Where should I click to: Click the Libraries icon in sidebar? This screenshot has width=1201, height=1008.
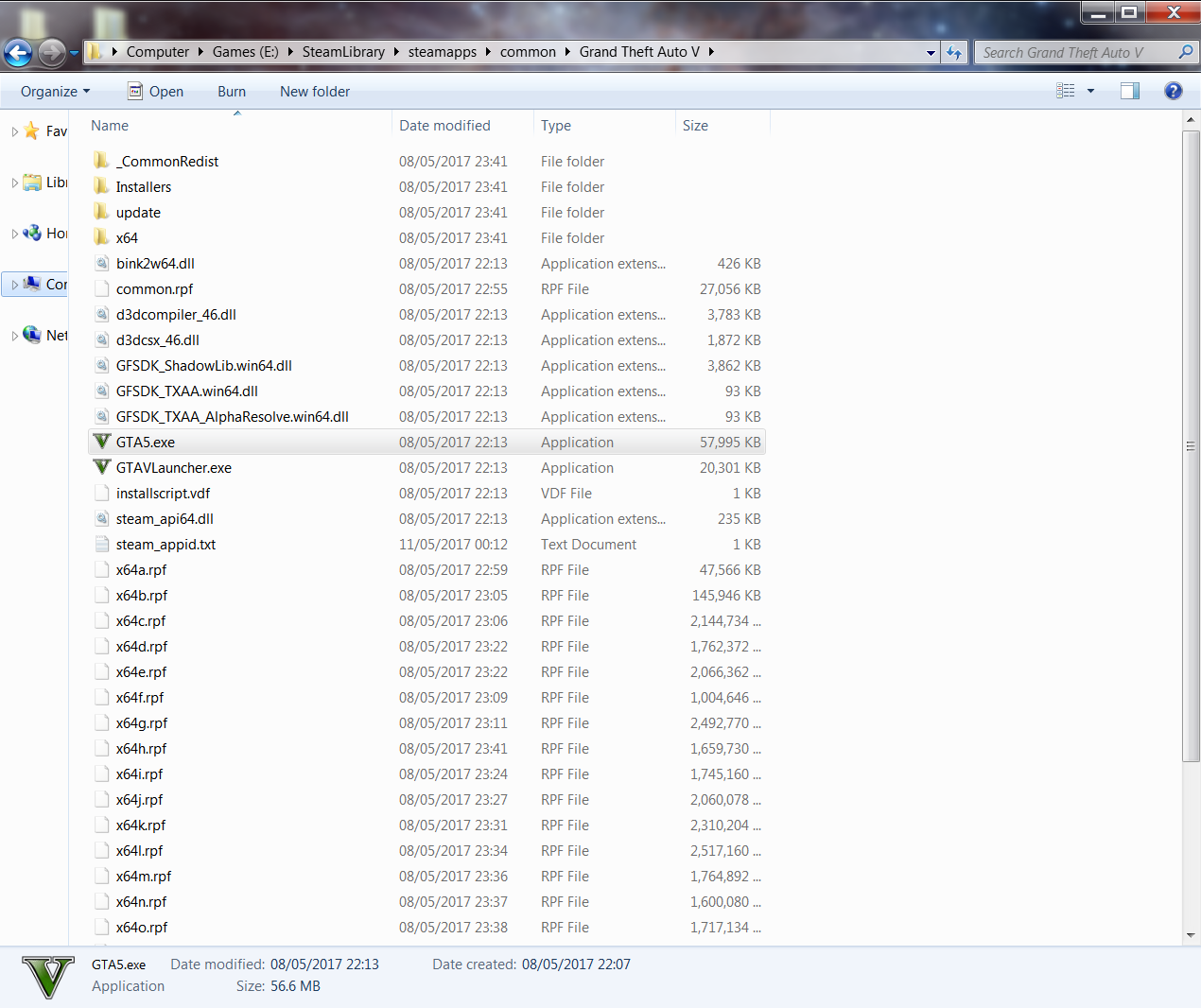coord(32,182)
